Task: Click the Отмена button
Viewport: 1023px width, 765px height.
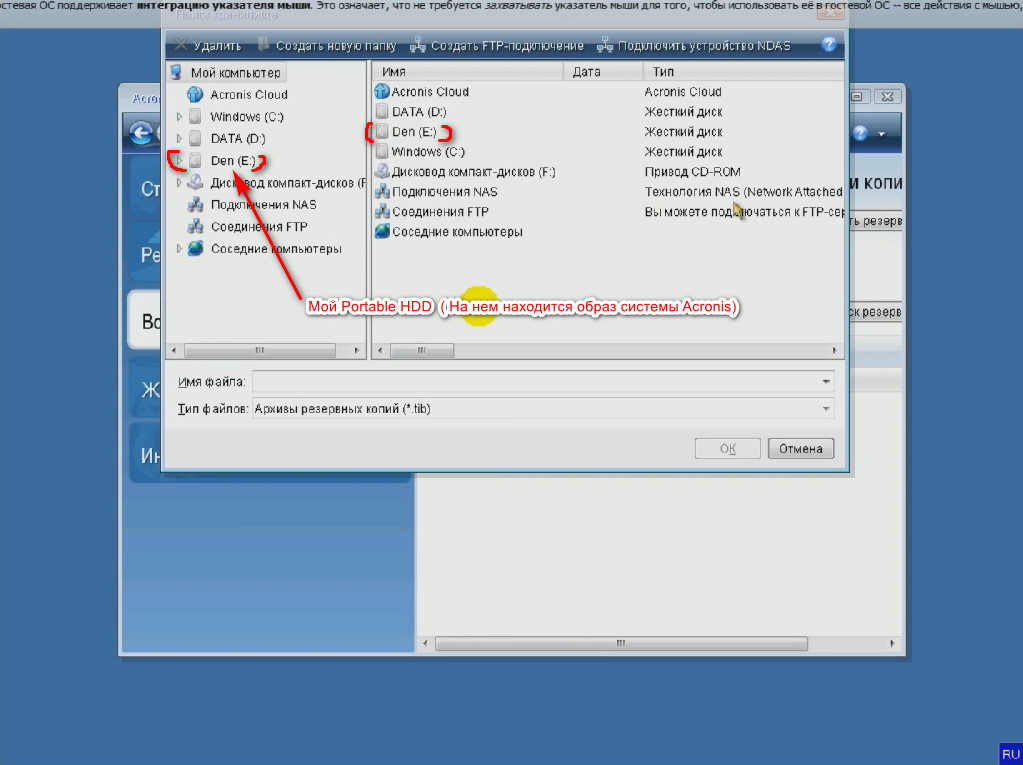Action: click(x=800, y=449)
